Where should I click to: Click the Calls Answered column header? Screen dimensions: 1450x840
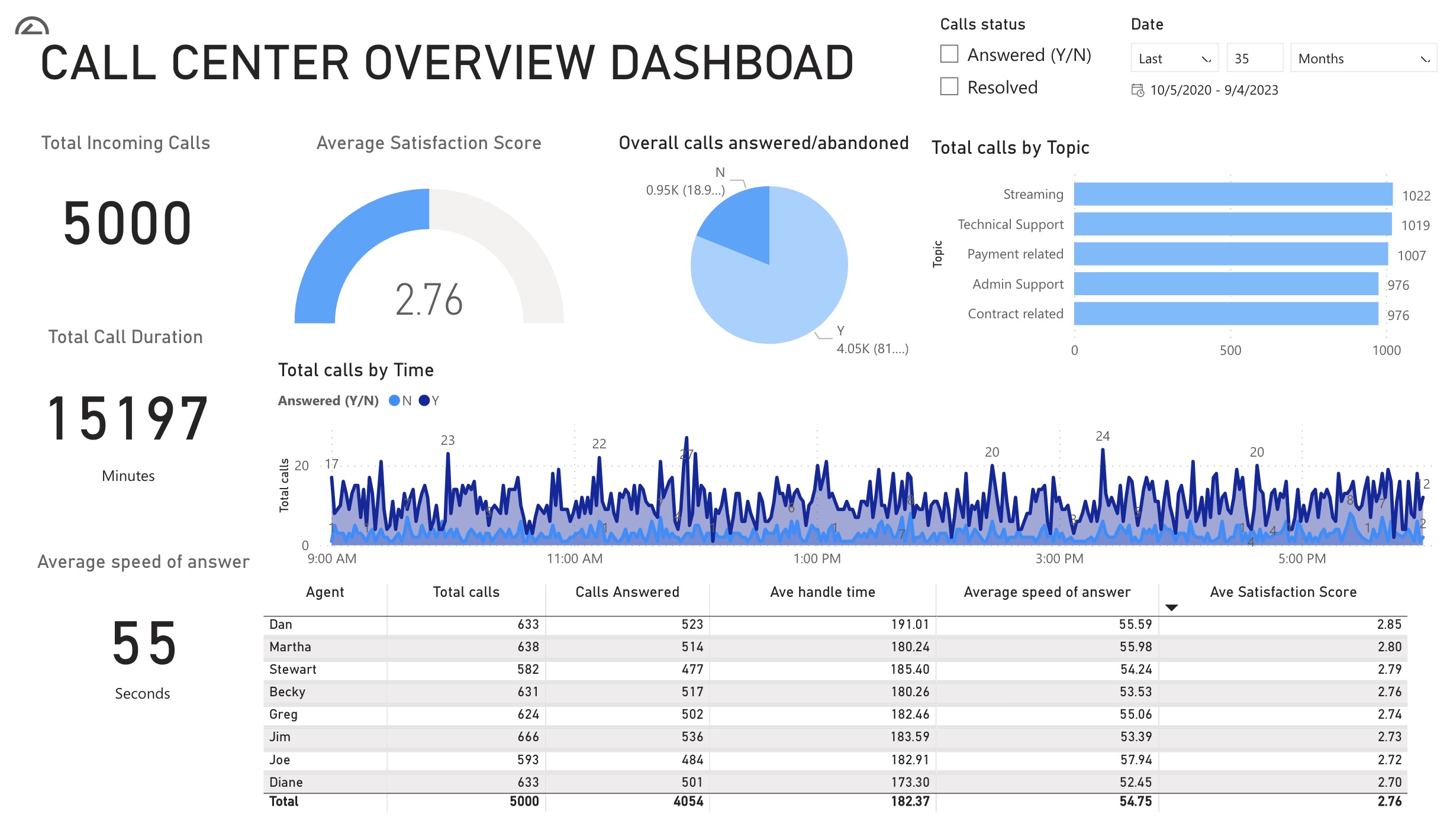click(x=627, y=592)
